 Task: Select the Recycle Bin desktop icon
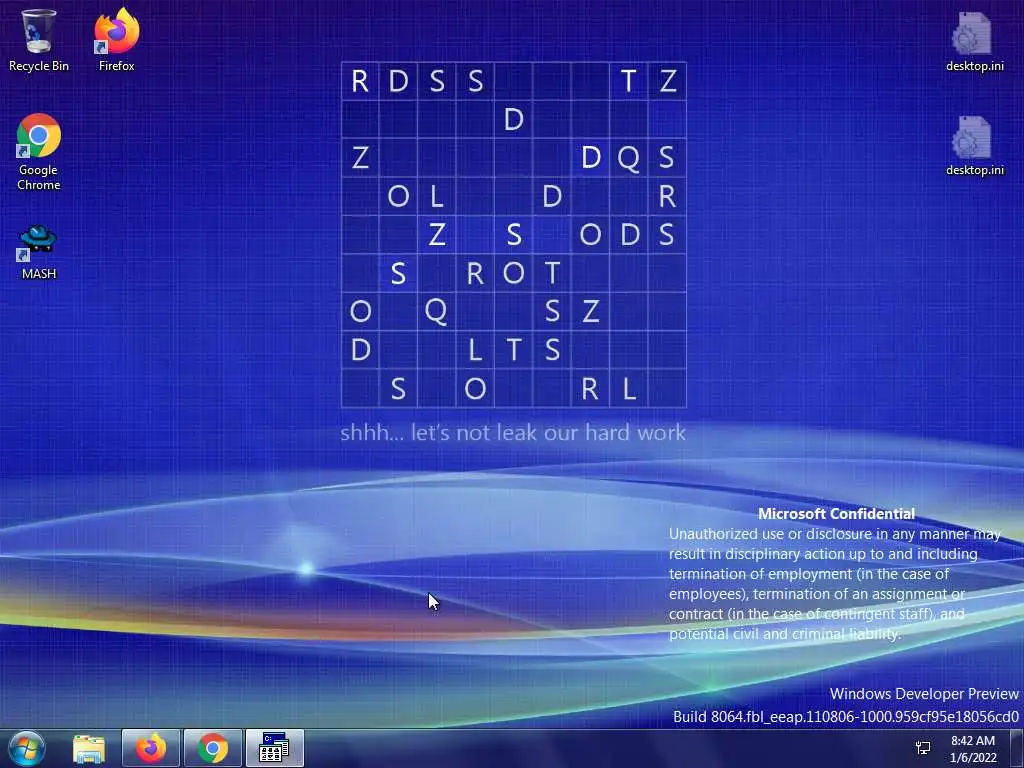39,40
